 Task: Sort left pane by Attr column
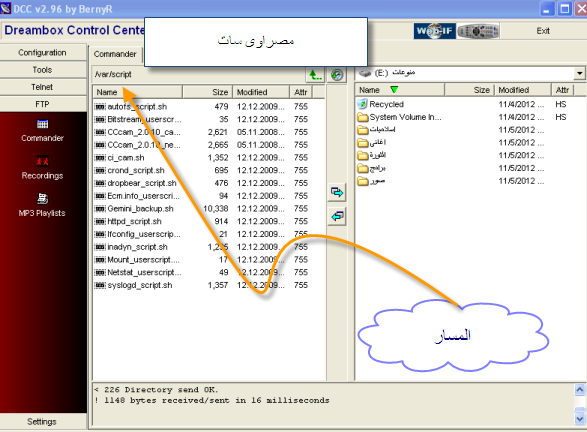(301, 92)
